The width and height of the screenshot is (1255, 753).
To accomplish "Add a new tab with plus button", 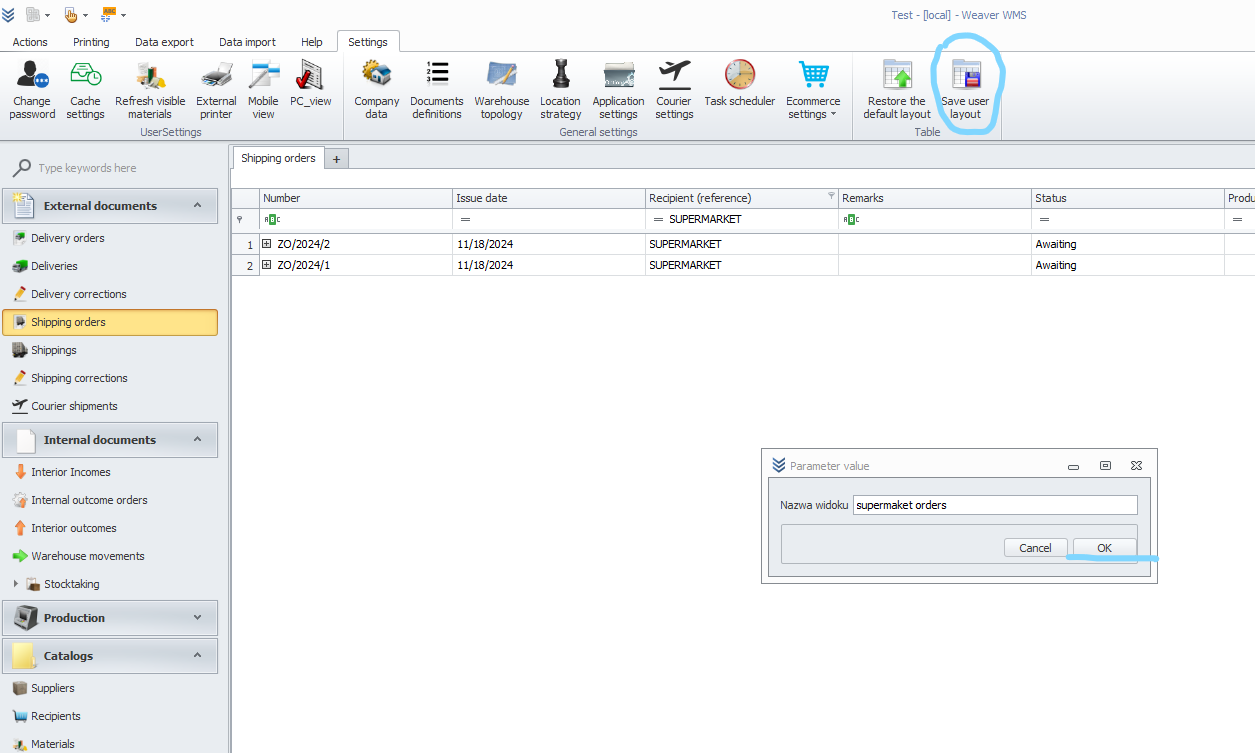I will coord(336,159).
